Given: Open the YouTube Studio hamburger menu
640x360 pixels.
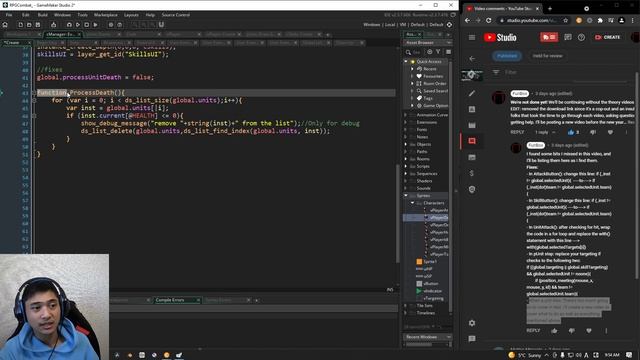Looking at the screenshot, I should pos(472,38).
